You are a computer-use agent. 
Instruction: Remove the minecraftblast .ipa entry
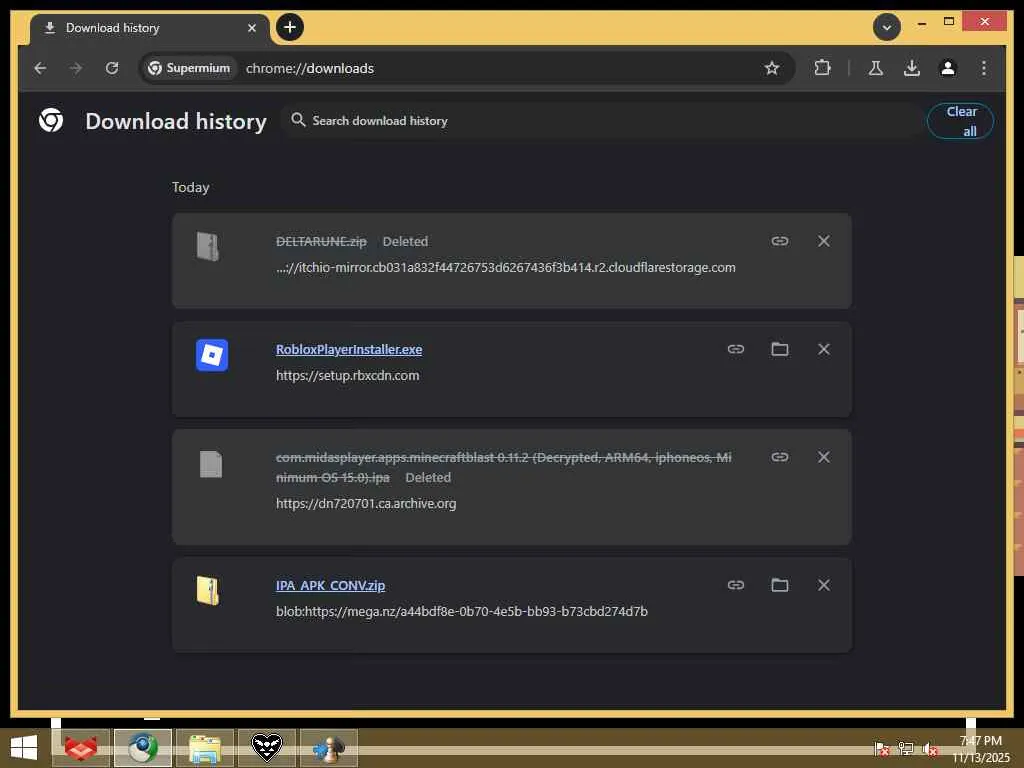coord(824,457)
